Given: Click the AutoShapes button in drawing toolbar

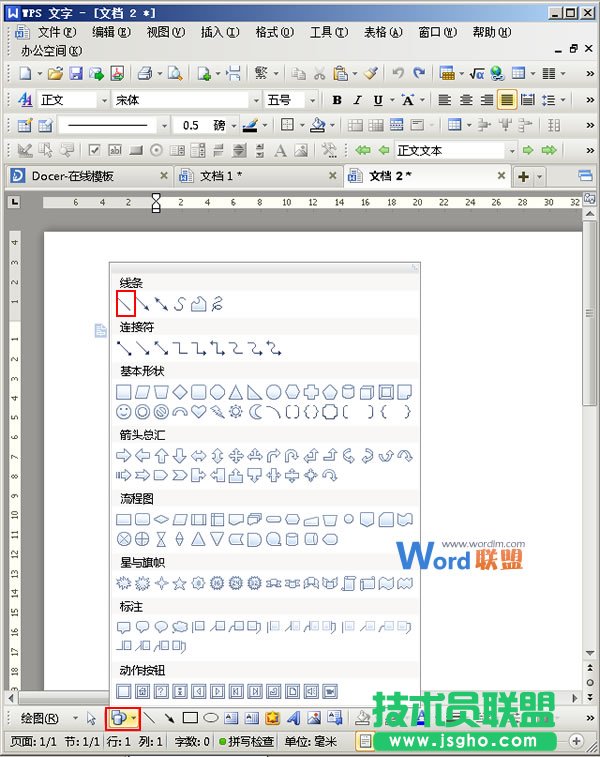Looking at the screenshot, I should pos(120,718).
